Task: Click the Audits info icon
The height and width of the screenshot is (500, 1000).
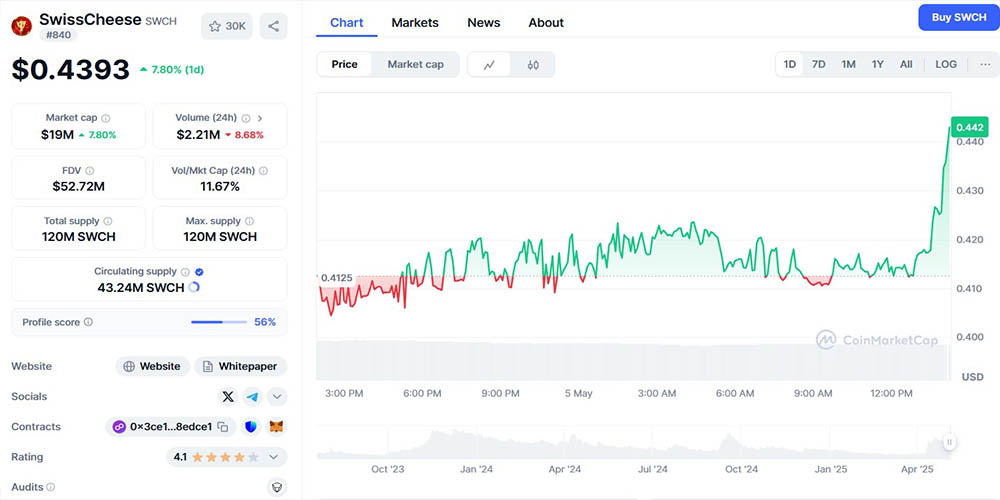Action: point(50,487)
